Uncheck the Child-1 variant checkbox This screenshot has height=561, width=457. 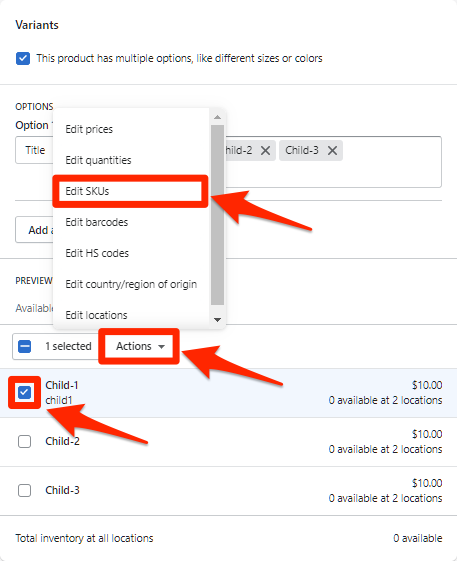[24, 392]
